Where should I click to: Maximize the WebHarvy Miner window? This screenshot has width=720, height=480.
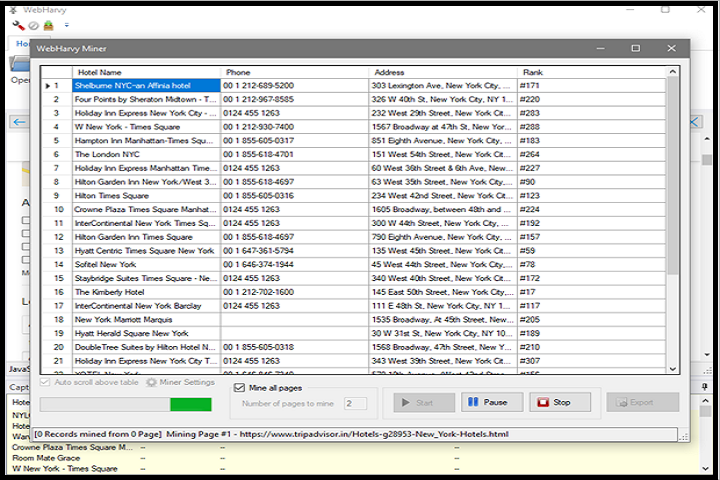click(x=635, y=48)
